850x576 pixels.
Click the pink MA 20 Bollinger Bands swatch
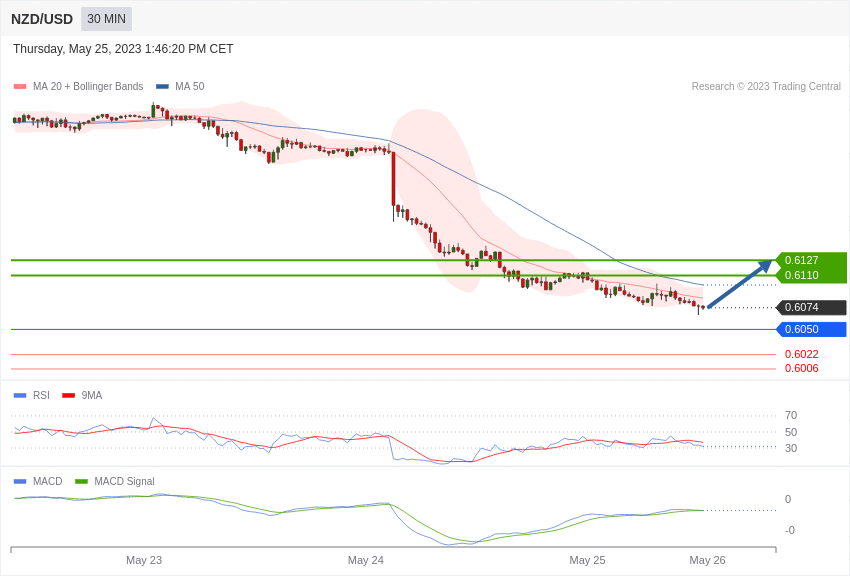click(20, 87)
